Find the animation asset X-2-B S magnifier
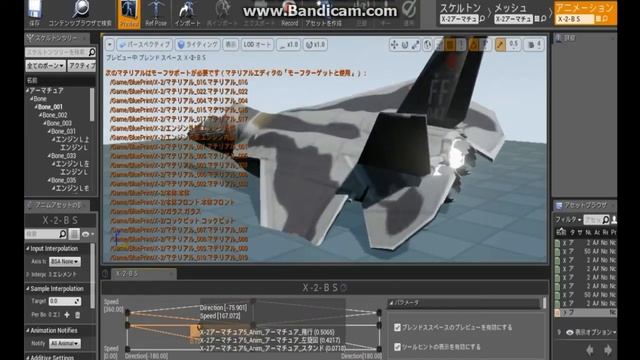This screenshot has width=640, height=360. click(x=605, y=19)
